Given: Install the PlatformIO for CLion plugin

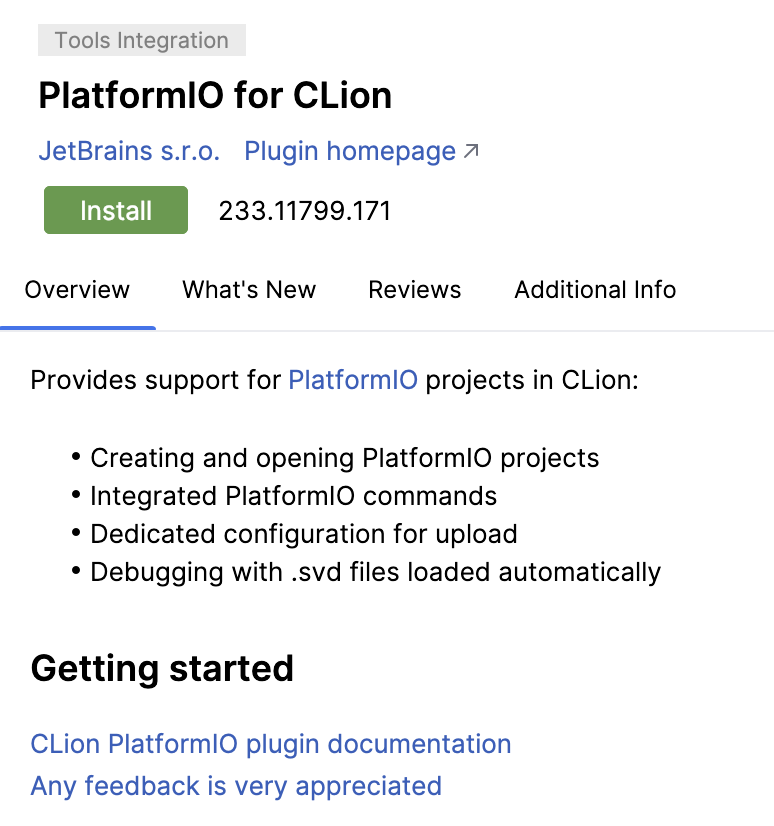Looking at the screenshot, I should point(115,210).
